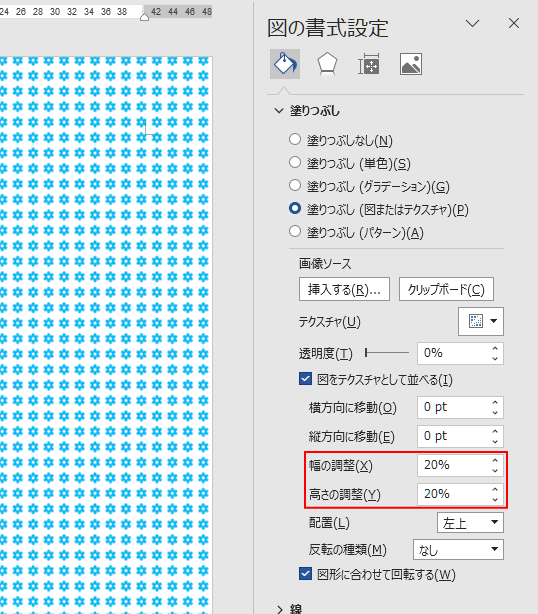Open the Layout & Properties tab icon
Image resolution: width=538 pixels, height=614 pixels.
tap(368, 64)
